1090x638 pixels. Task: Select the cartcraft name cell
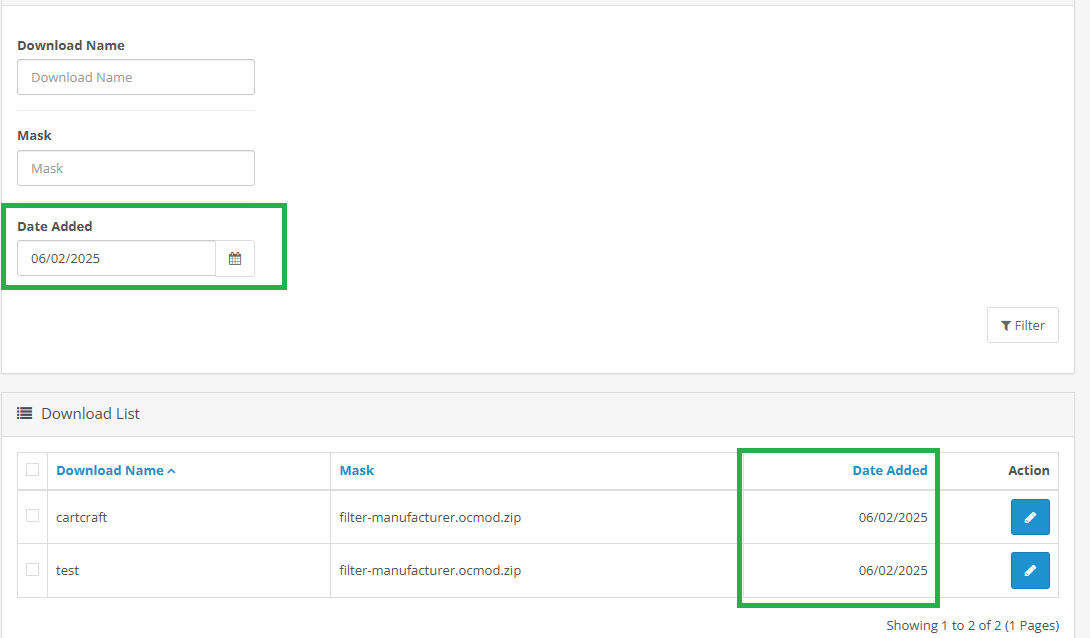tap(82, 517)
